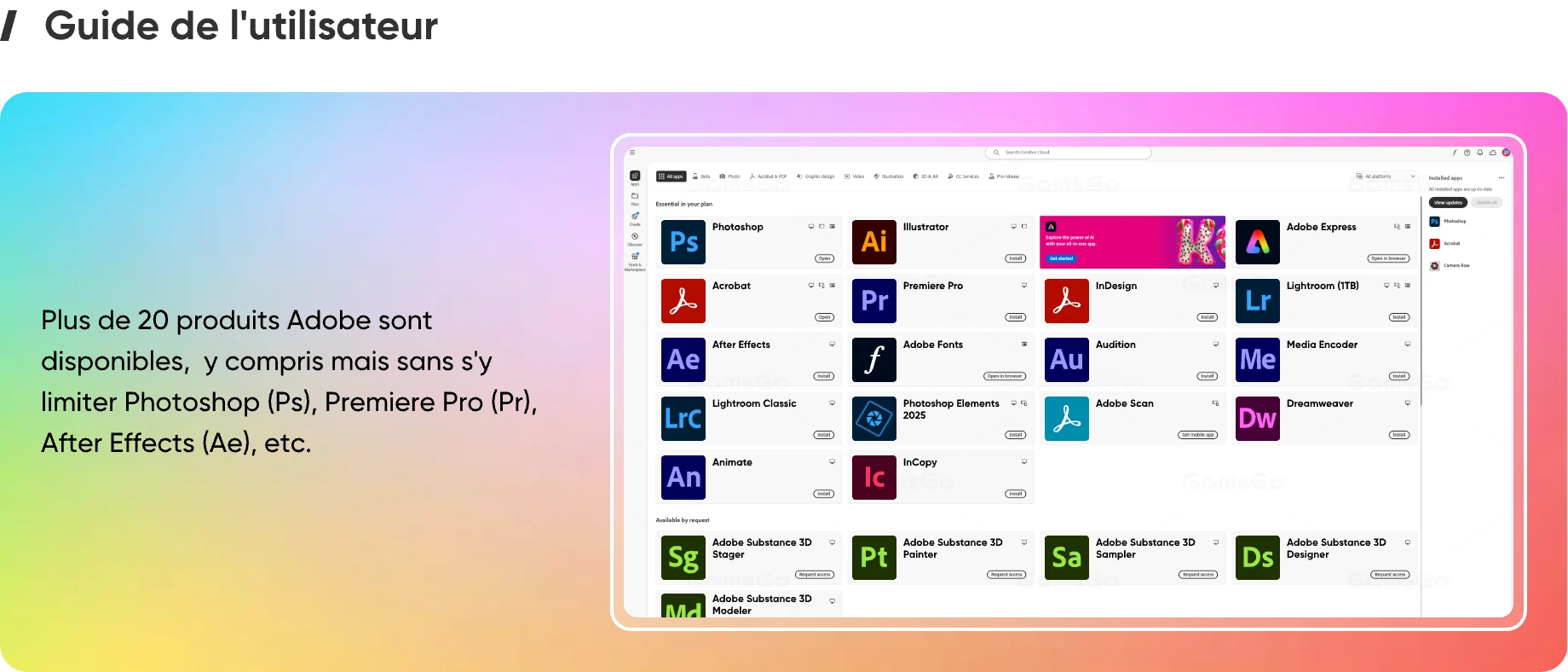
Task: Select Acrobat in Installed apps list
Action: (1445, 244)
